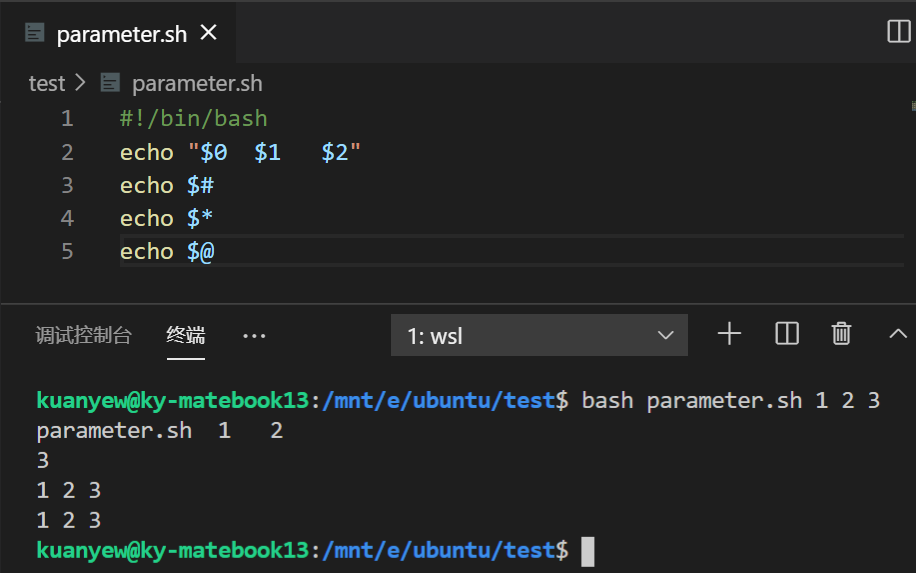The height and width of the screenshot is (573, 916).
Task: Select the 终端 panel tab
Action: pyautogui.click(x=186, y=335)
